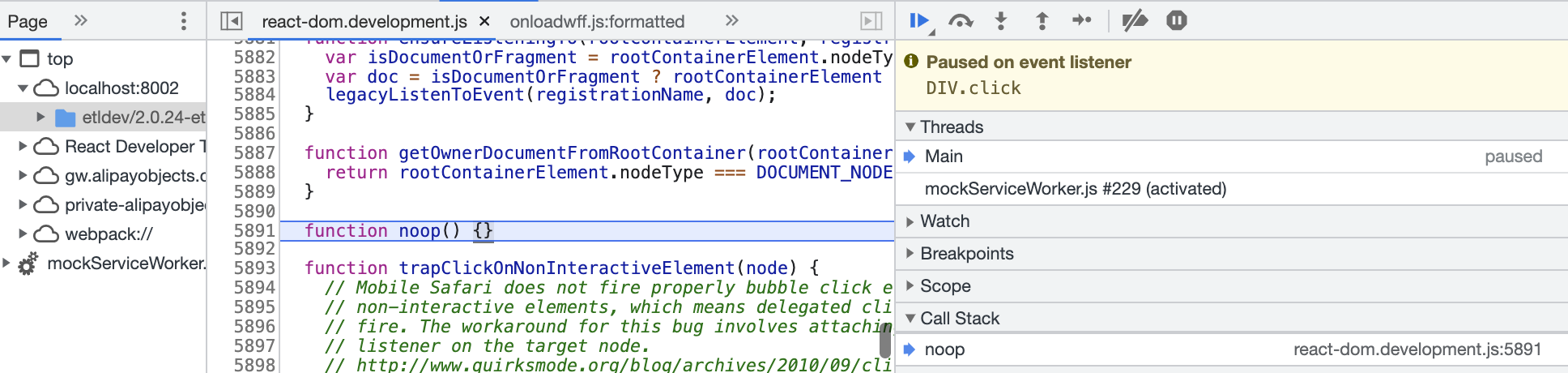Click the code editor scrollbar thumb
The image size is (1568, 373).
885,340
